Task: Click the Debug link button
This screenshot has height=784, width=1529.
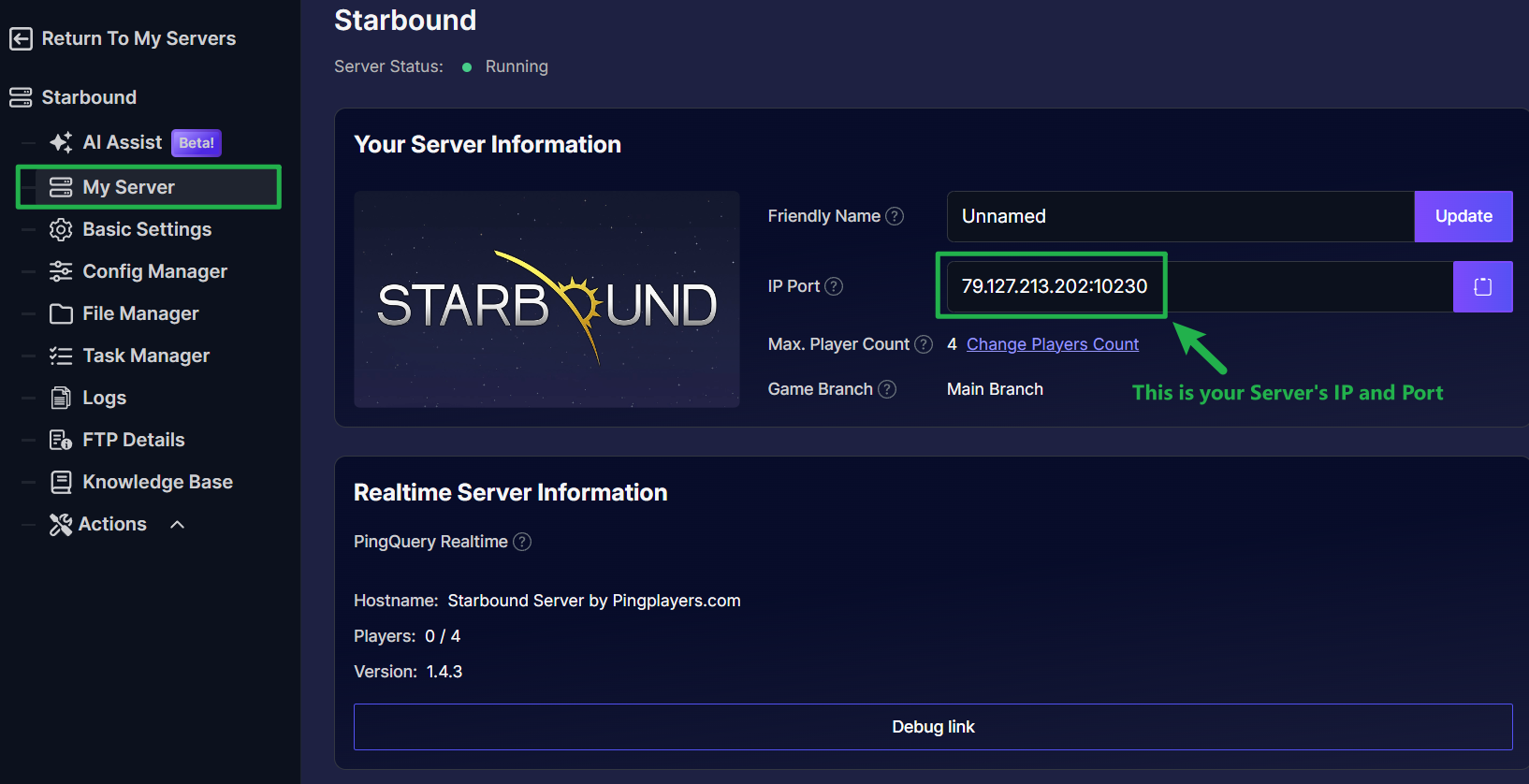Action: tap(933, 727)
